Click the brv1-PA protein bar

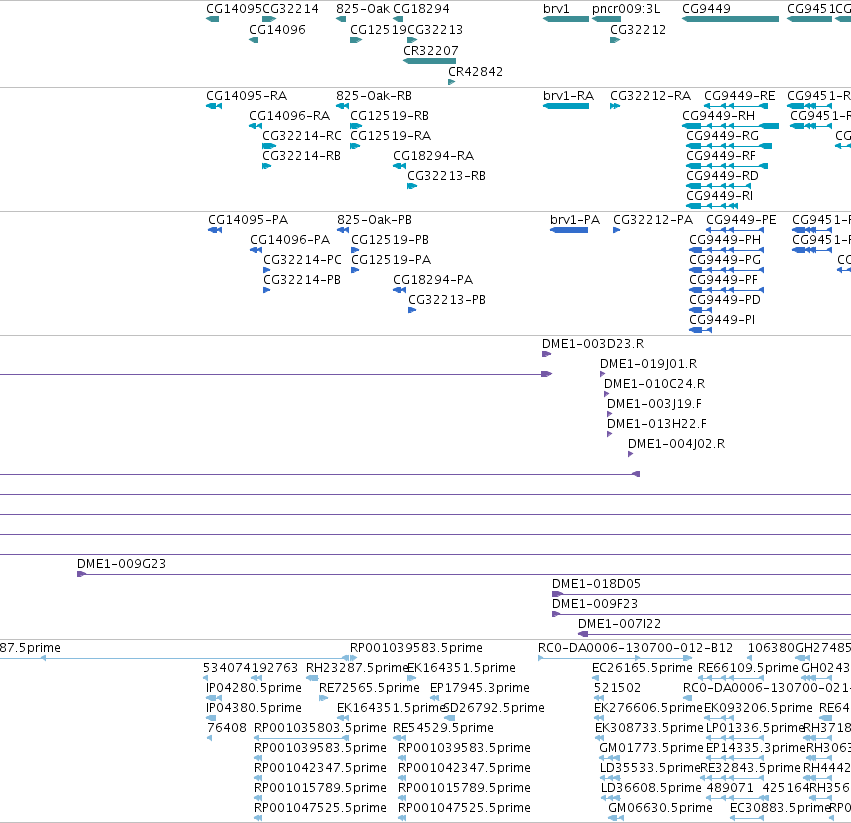(569, 230)
